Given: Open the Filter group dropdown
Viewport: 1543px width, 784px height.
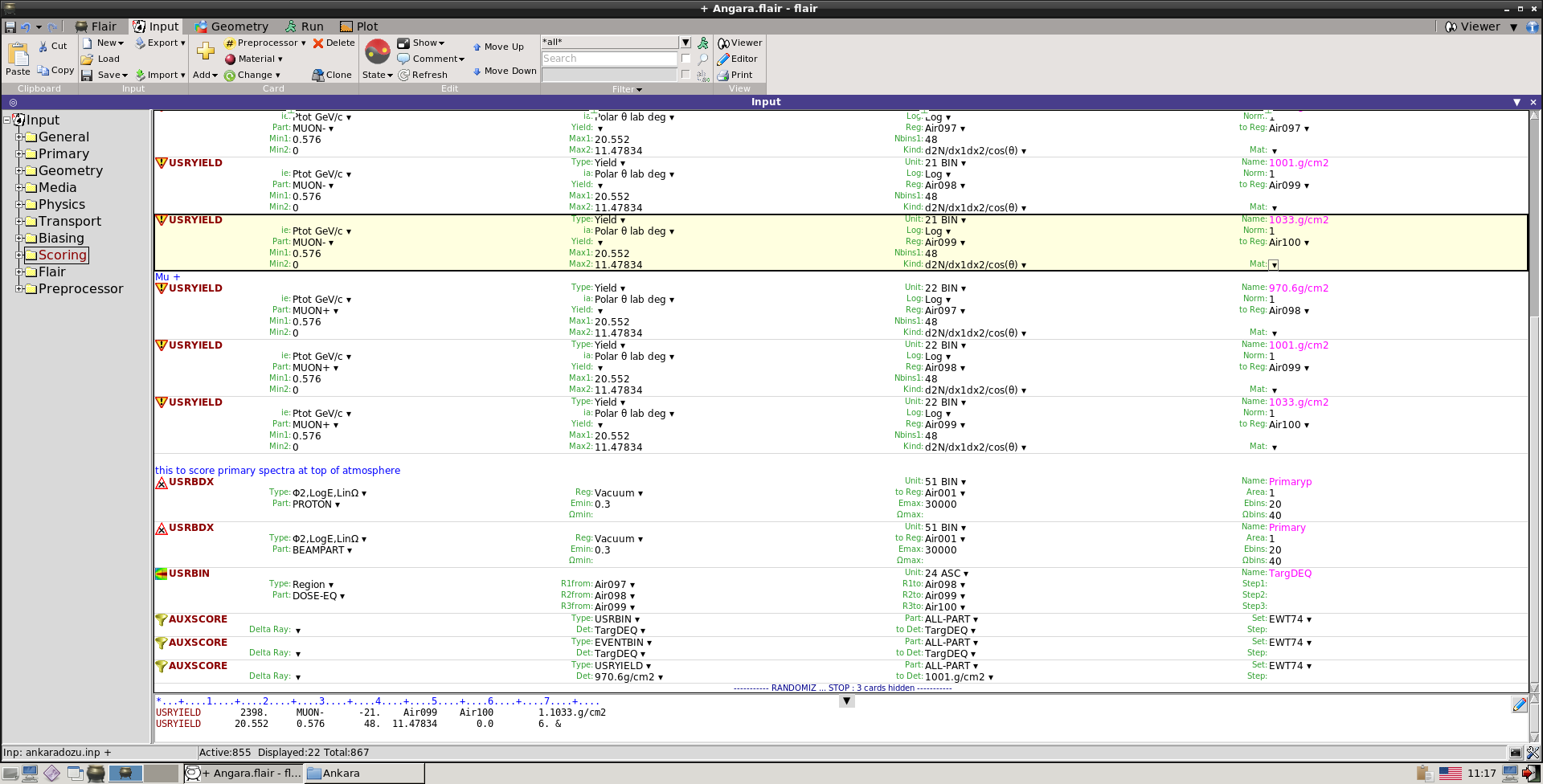Looking at the screenshot, I should (x=627, y=89).
